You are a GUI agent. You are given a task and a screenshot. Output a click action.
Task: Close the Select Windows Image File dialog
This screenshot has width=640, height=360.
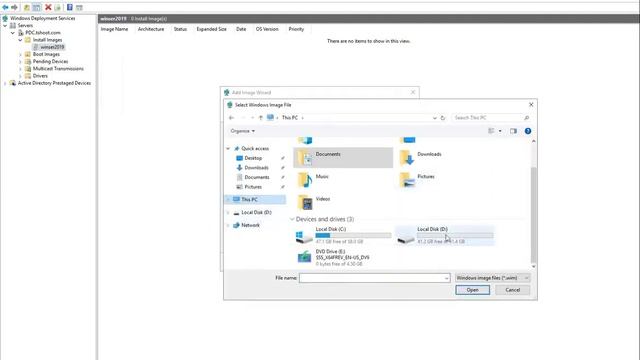coord(531,105)
